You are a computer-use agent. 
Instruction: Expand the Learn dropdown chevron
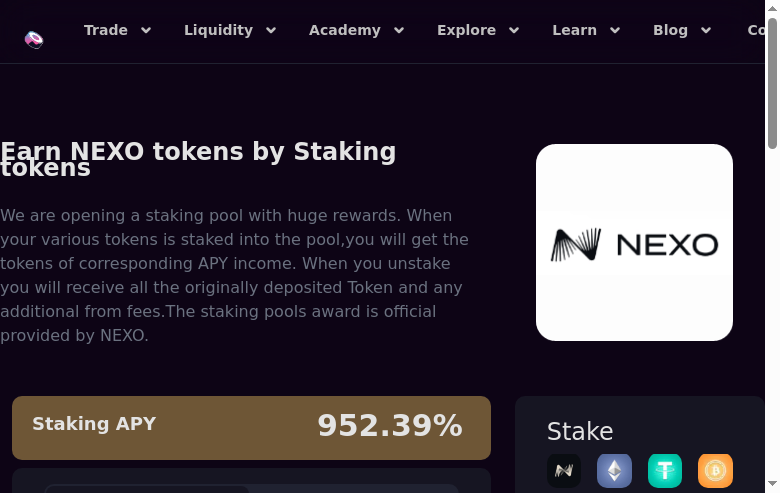tap(615, 31)
